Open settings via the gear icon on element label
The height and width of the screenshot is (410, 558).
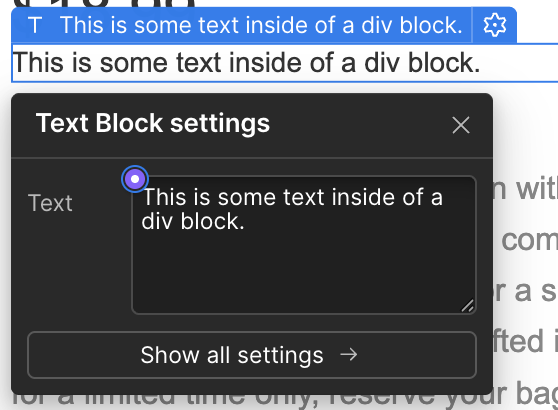[x=494, y=25]
